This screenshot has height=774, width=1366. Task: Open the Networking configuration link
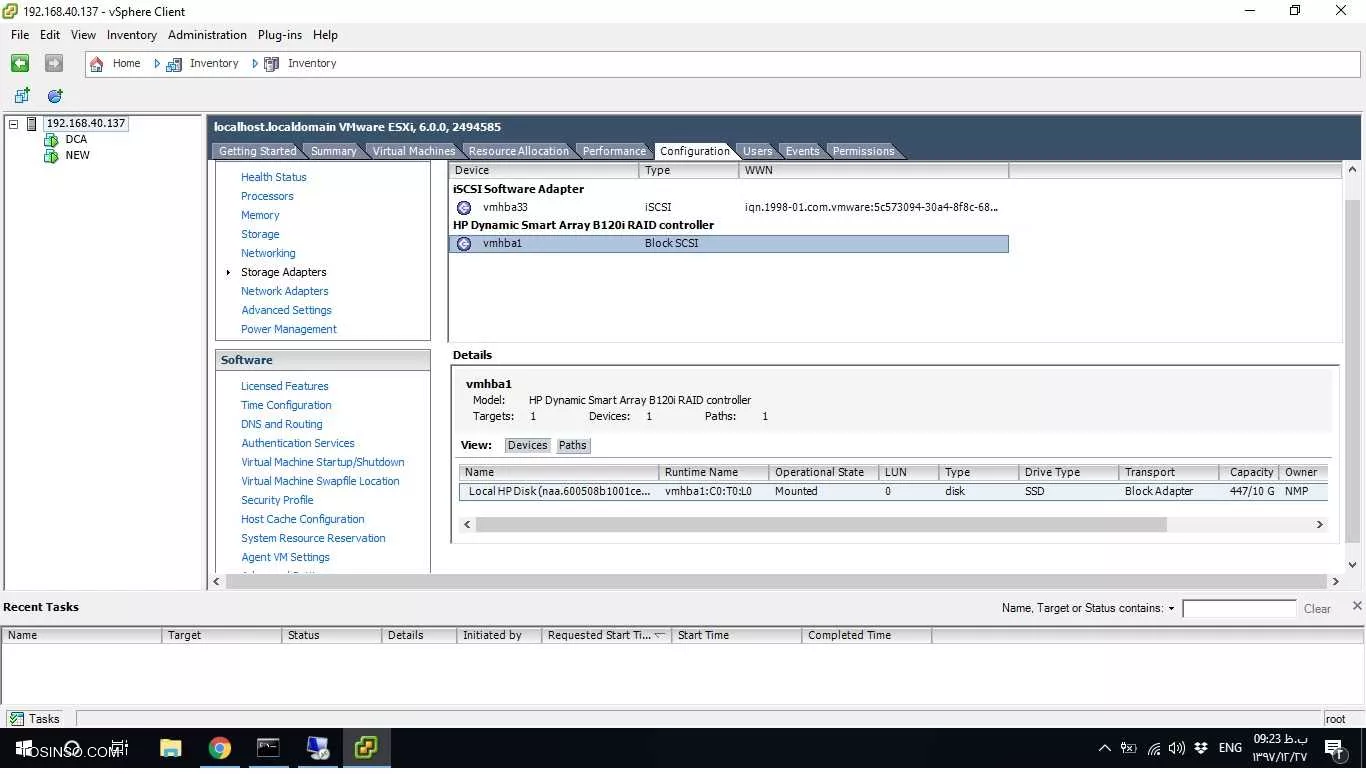point(268,253)
